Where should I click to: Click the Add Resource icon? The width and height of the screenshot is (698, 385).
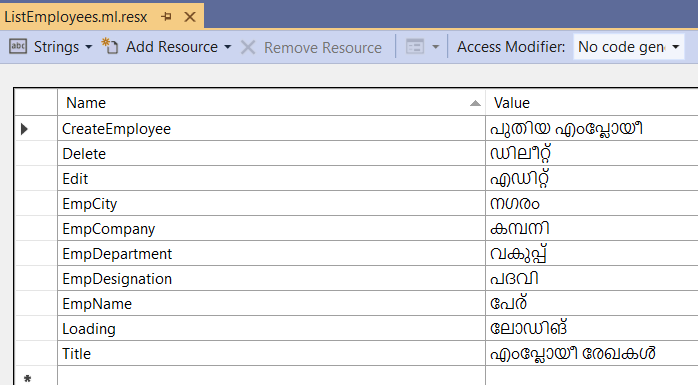click(x=110, y=46)
